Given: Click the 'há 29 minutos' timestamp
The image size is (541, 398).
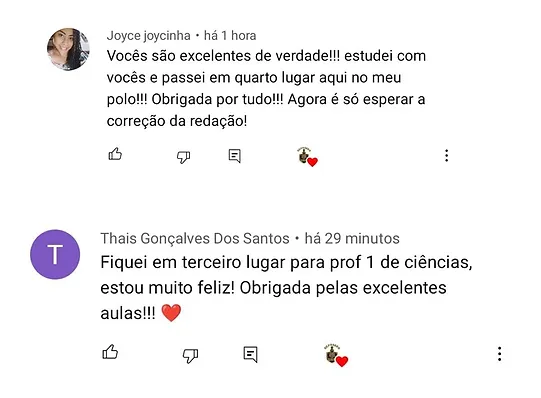Looking at the screenshot, I should 352,238.
